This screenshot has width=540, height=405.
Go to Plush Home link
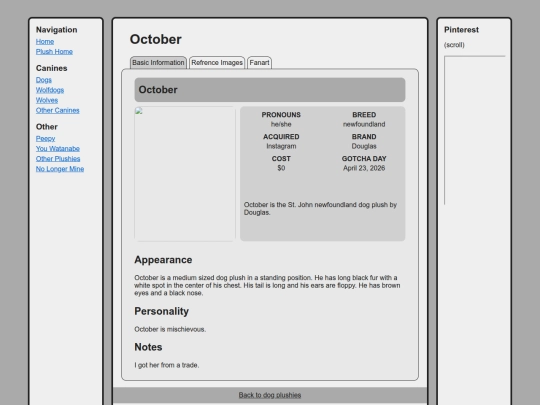point(54,52)
